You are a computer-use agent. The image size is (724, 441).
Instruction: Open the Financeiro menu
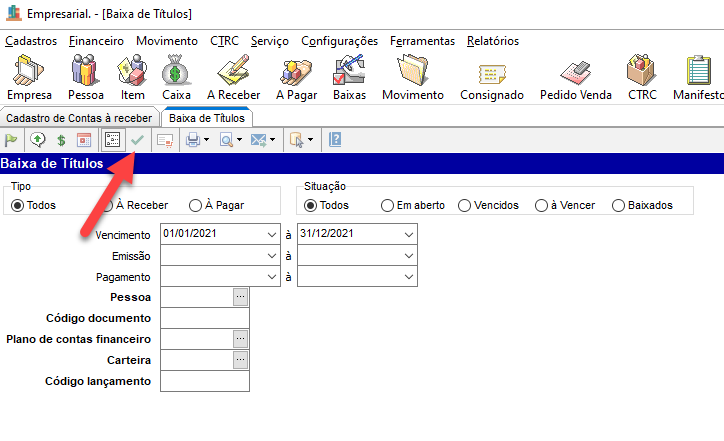tap(96, 41)
